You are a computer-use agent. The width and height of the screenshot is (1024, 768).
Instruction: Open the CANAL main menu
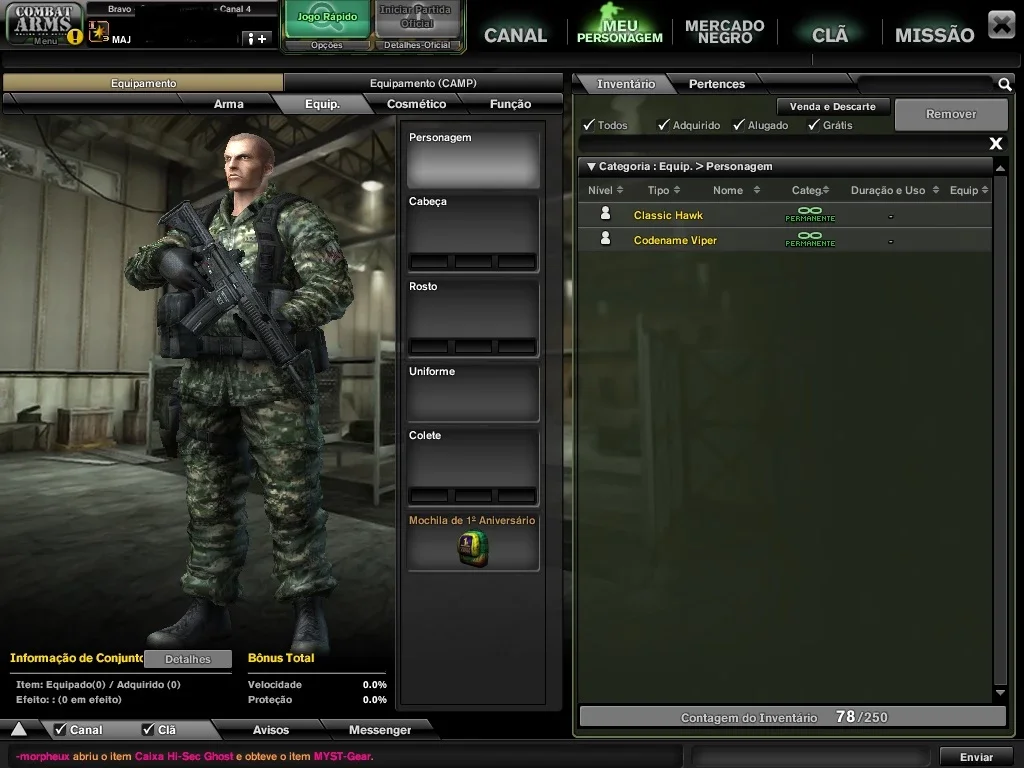click(x=515, y=35)
